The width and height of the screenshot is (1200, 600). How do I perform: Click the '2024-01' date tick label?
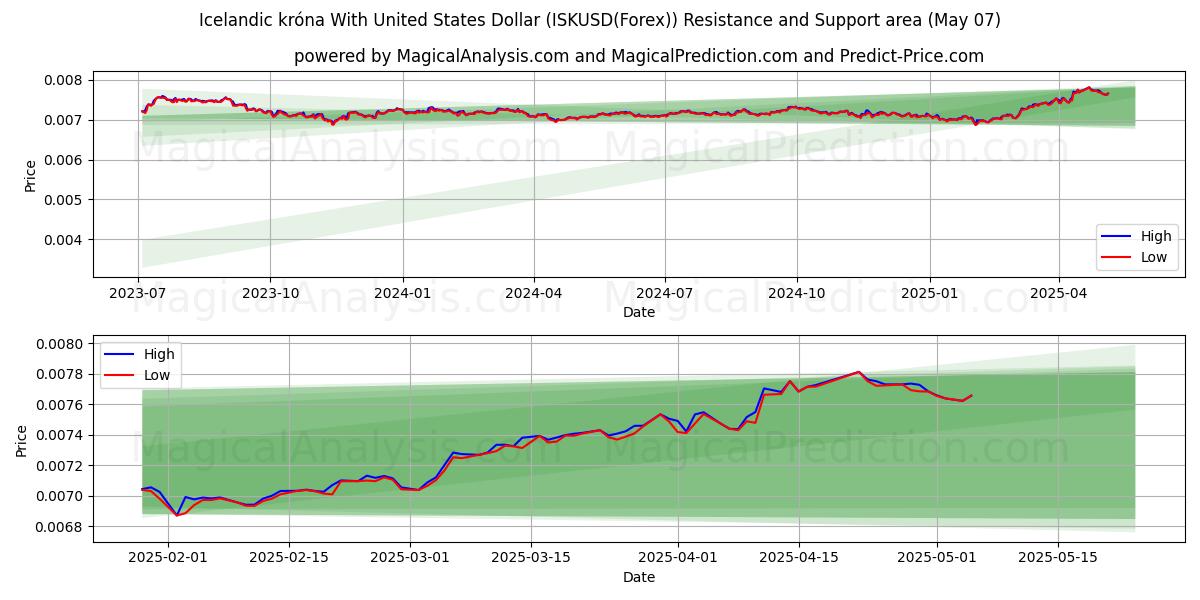click(x=403, y=294)
